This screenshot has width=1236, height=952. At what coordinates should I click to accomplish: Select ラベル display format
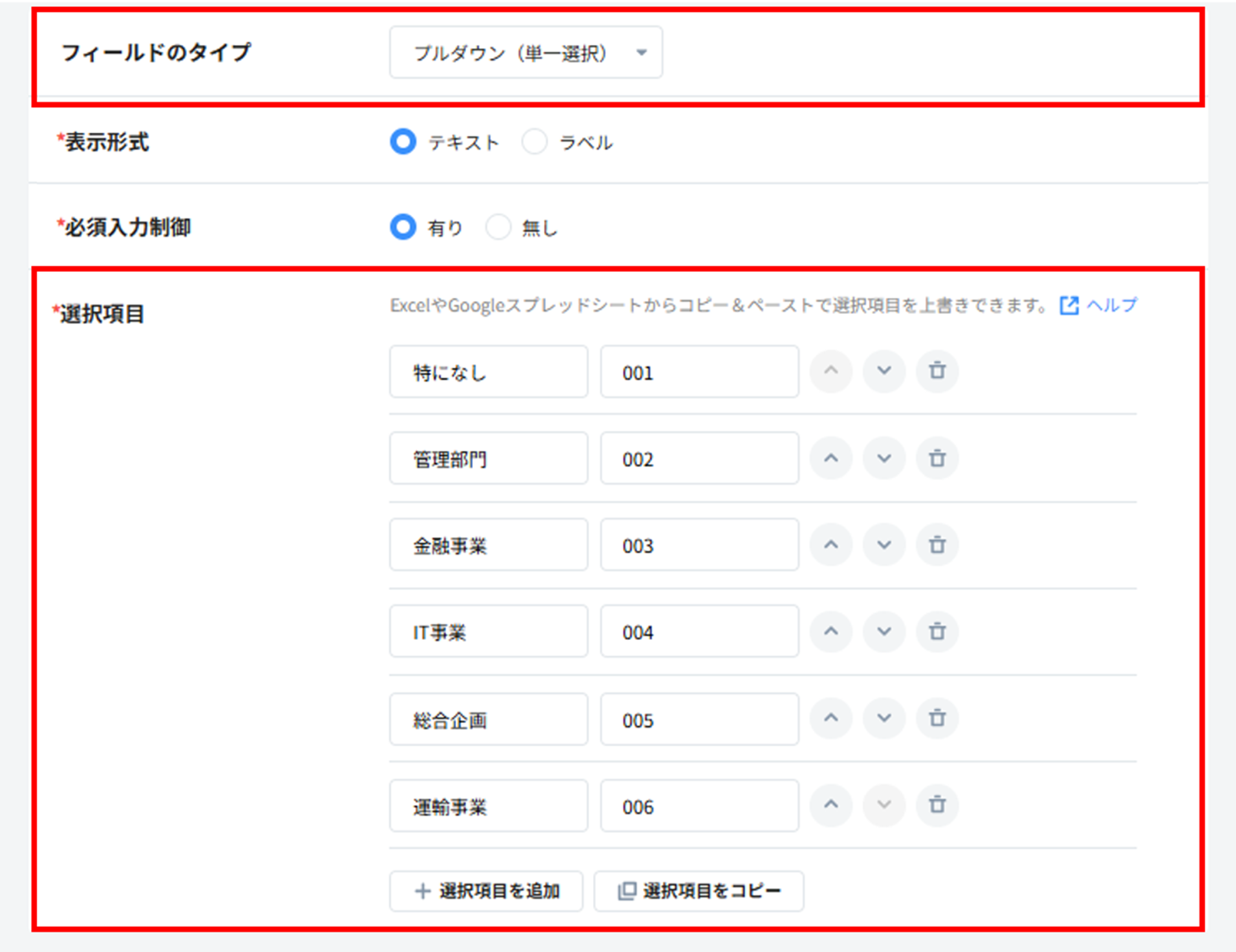[x=535, y=142]
